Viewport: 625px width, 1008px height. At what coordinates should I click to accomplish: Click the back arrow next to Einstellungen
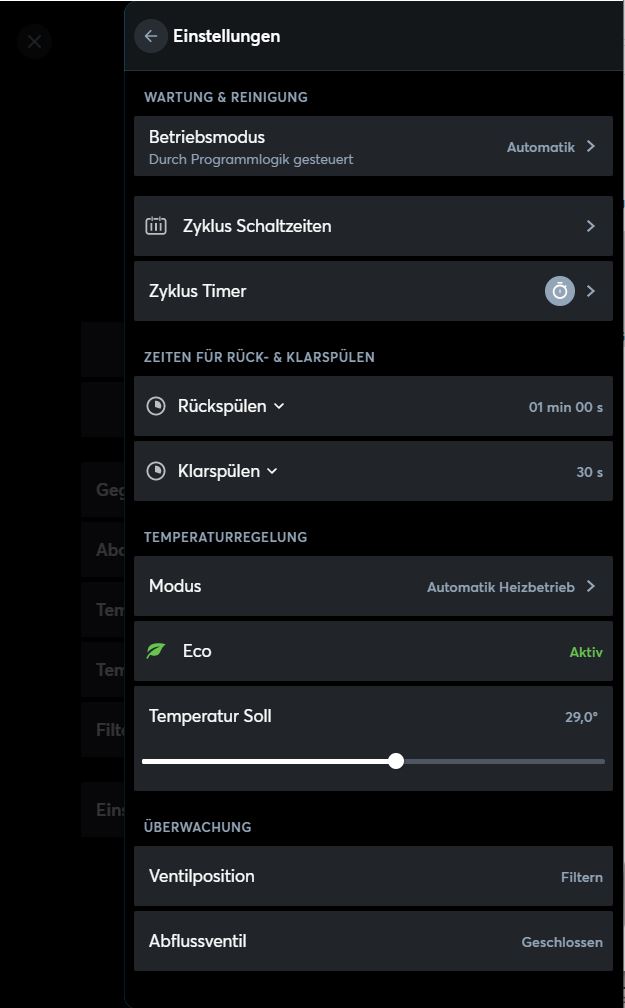coord(151,36)
